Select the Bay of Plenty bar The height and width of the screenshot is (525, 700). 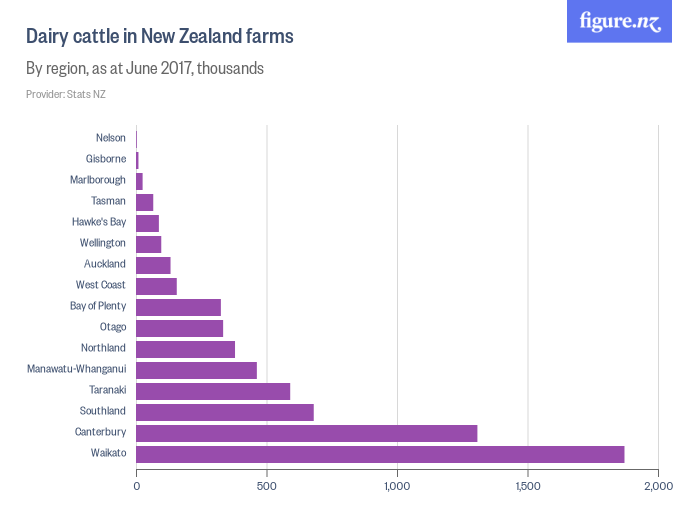[x=178, y=307]
